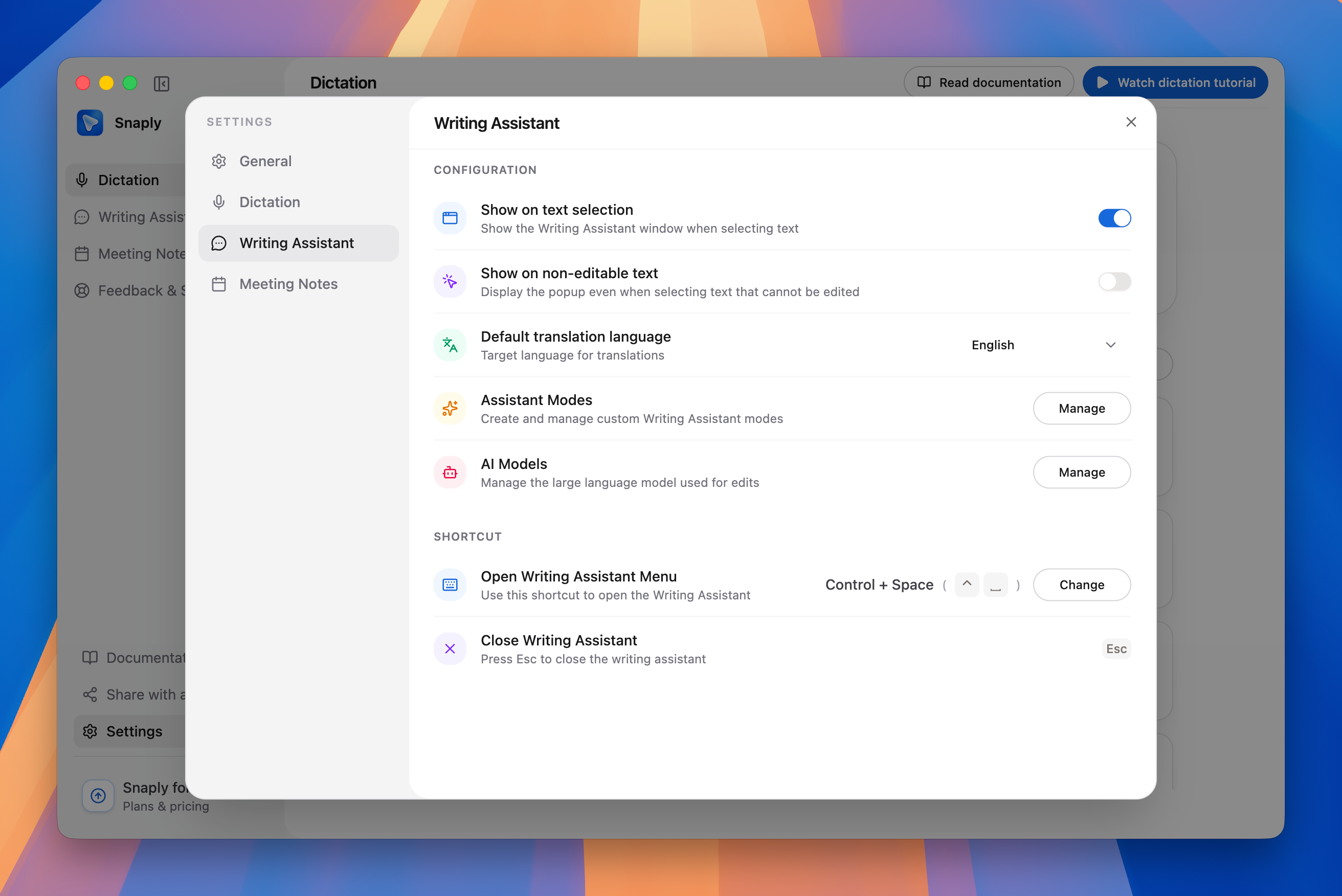Click the keyboard icon for Open Writing Assistant Menu
The image size is (1342, 896).
pyautogui.click(x=450, y=585)
